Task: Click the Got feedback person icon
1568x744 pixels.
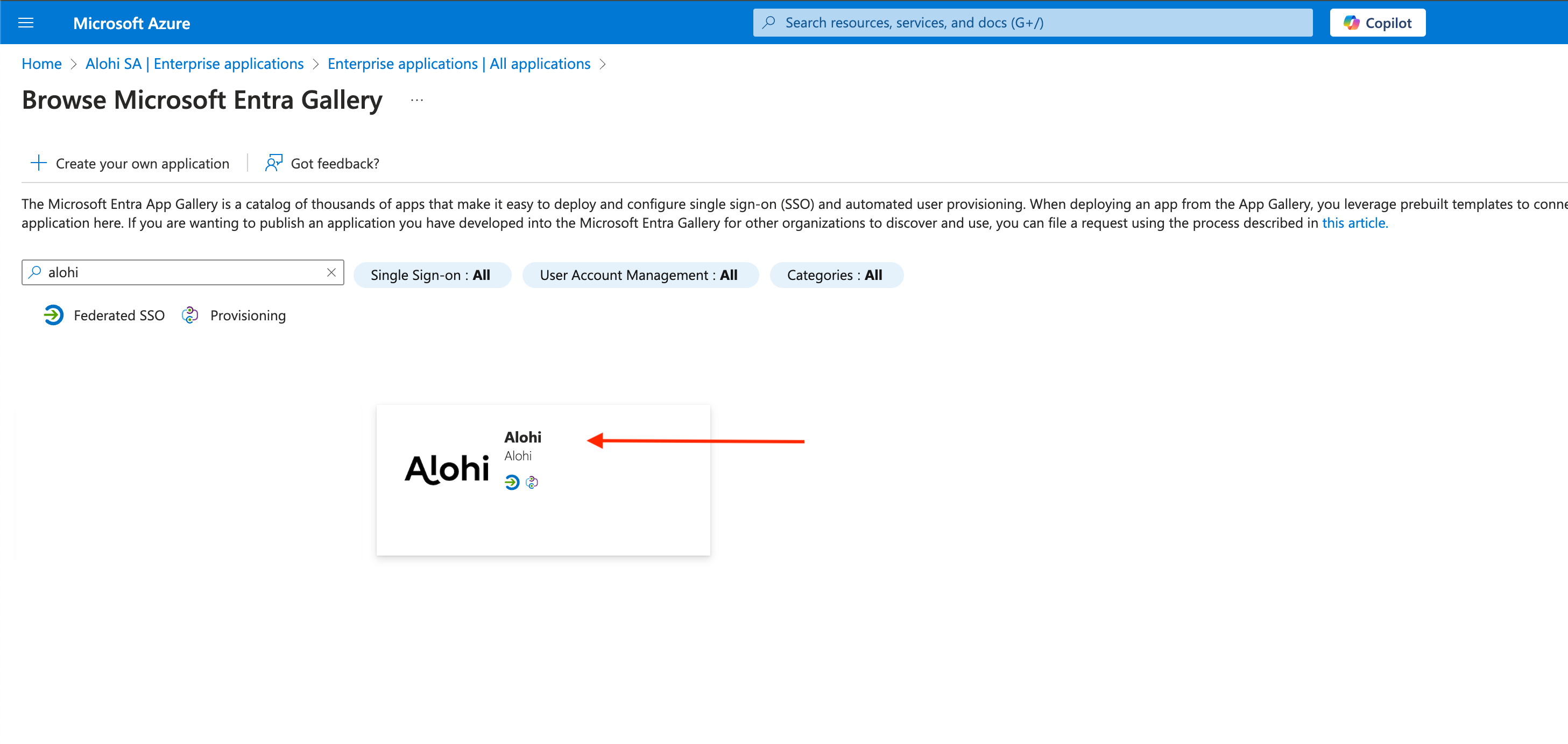Action: [273, 163]
